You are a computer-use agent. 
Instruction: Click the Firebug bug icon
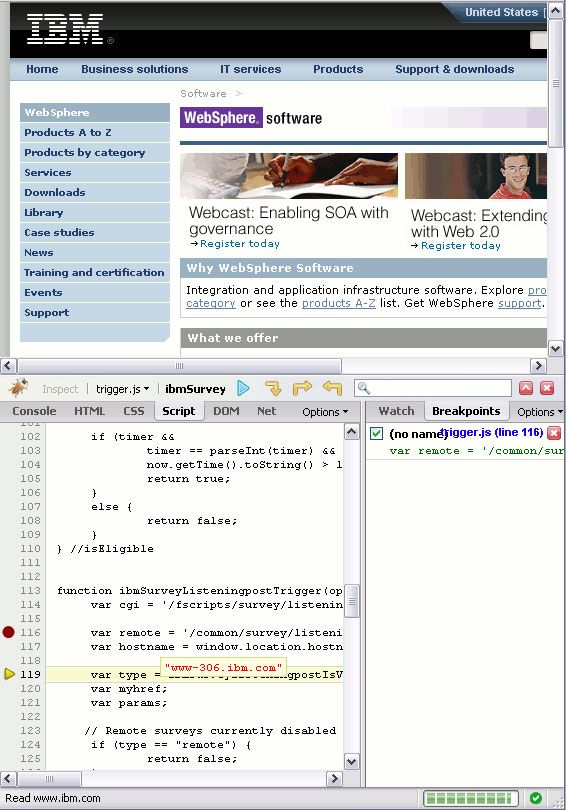click(x=18, y=388)
